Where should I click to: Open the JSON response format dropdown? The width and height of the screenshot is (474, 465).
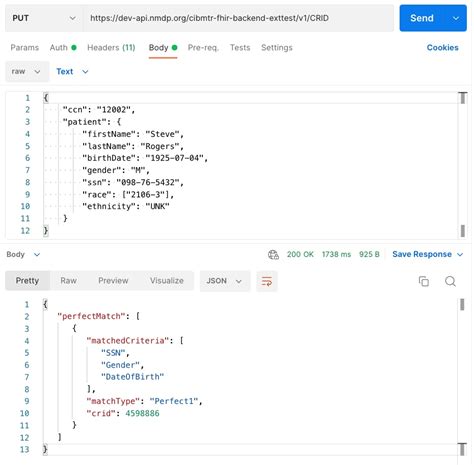click(225, 281)
